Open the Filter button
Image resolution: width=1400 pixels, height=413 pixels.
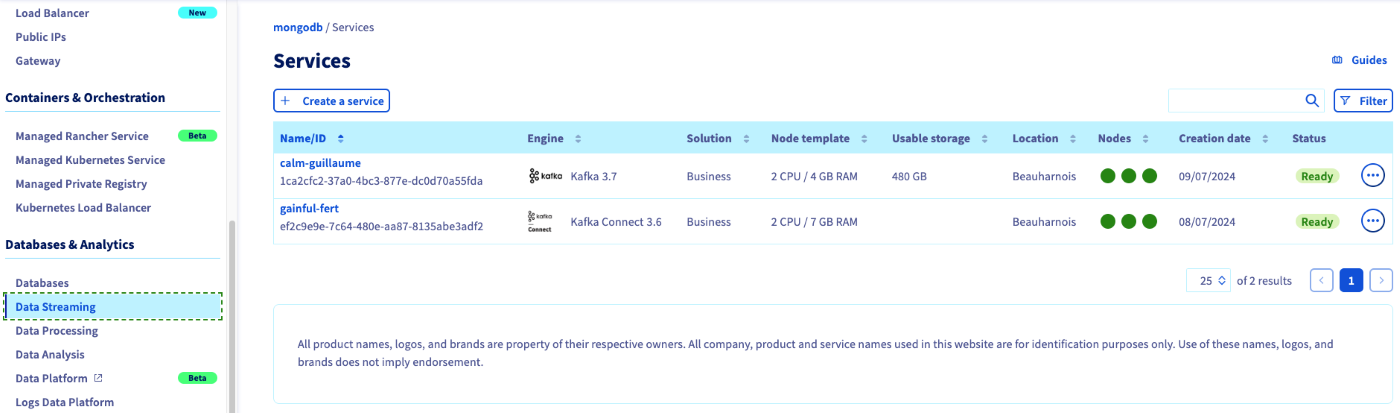coord(1362,101)
